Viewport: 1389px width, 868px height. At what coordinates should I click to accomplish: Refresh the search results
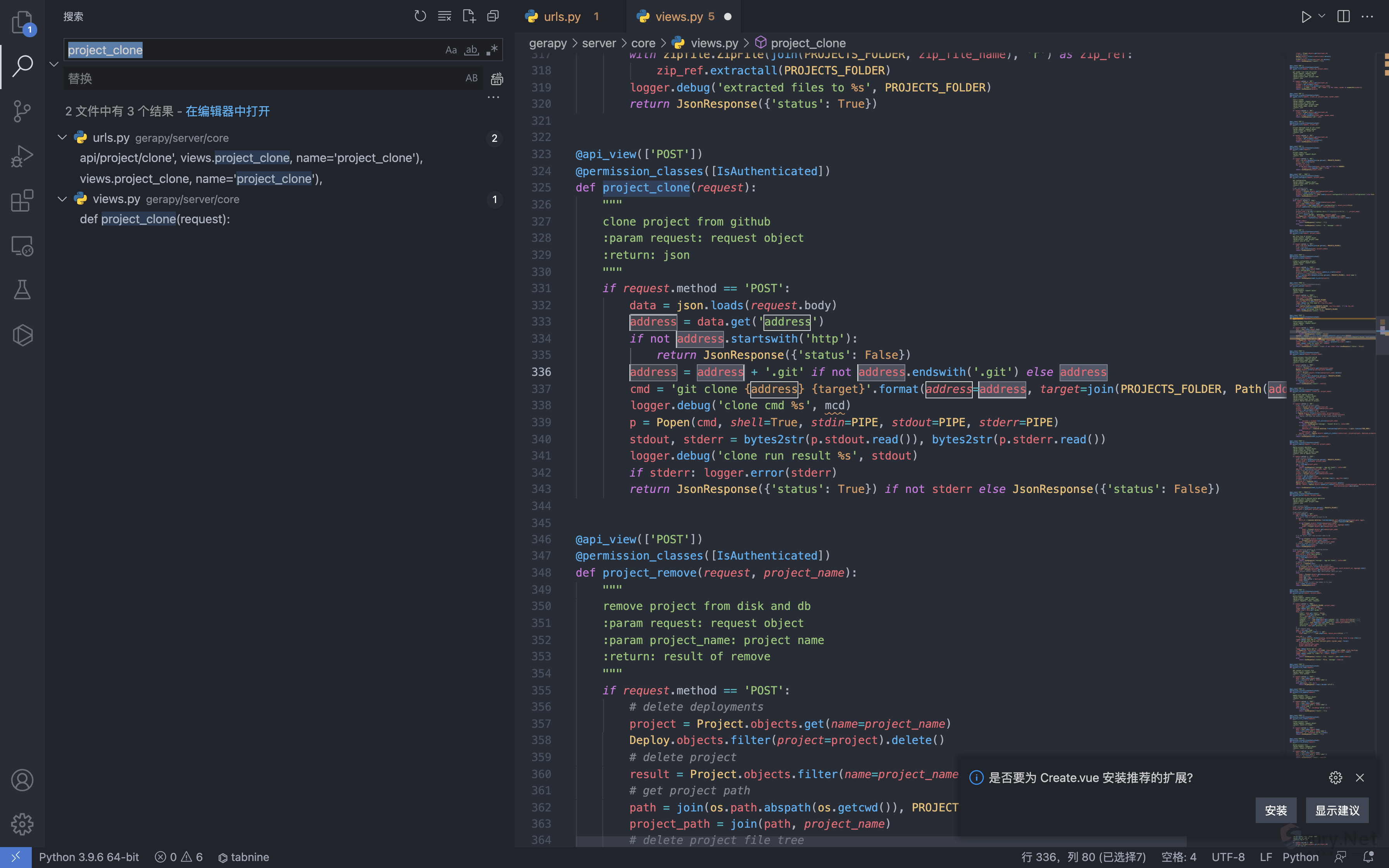point(420,16)
